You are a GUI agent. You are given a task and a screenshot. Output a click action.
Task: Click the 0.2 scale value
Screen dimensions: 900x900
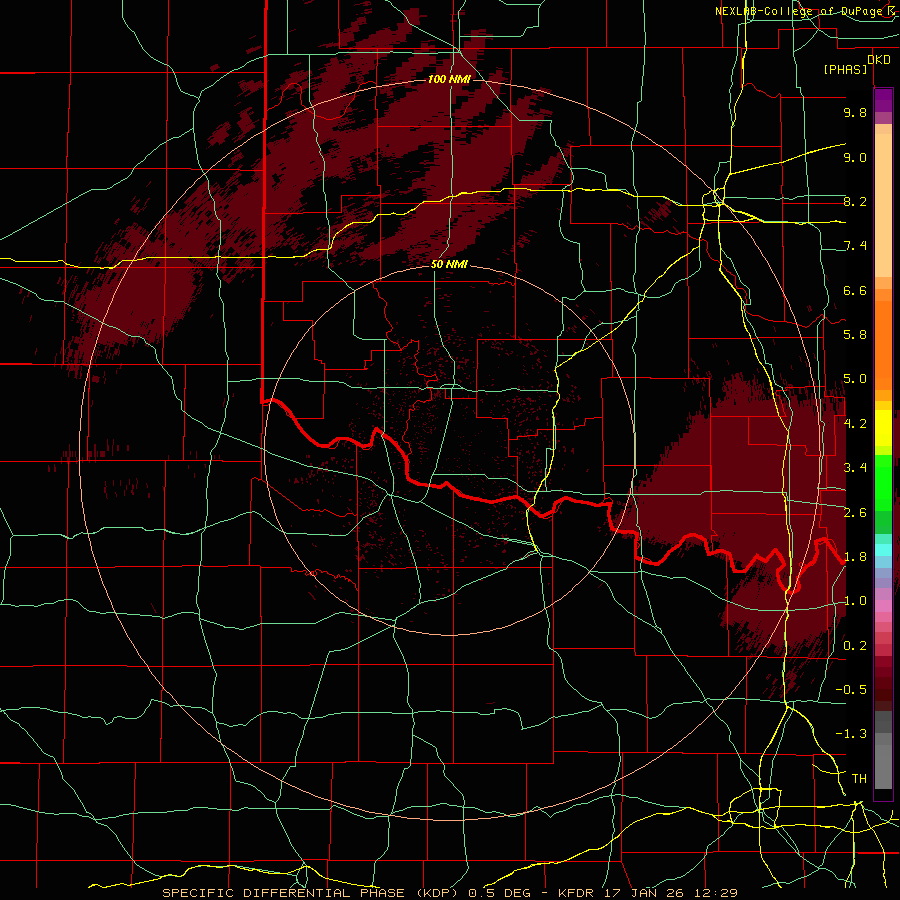pos(855,646)
